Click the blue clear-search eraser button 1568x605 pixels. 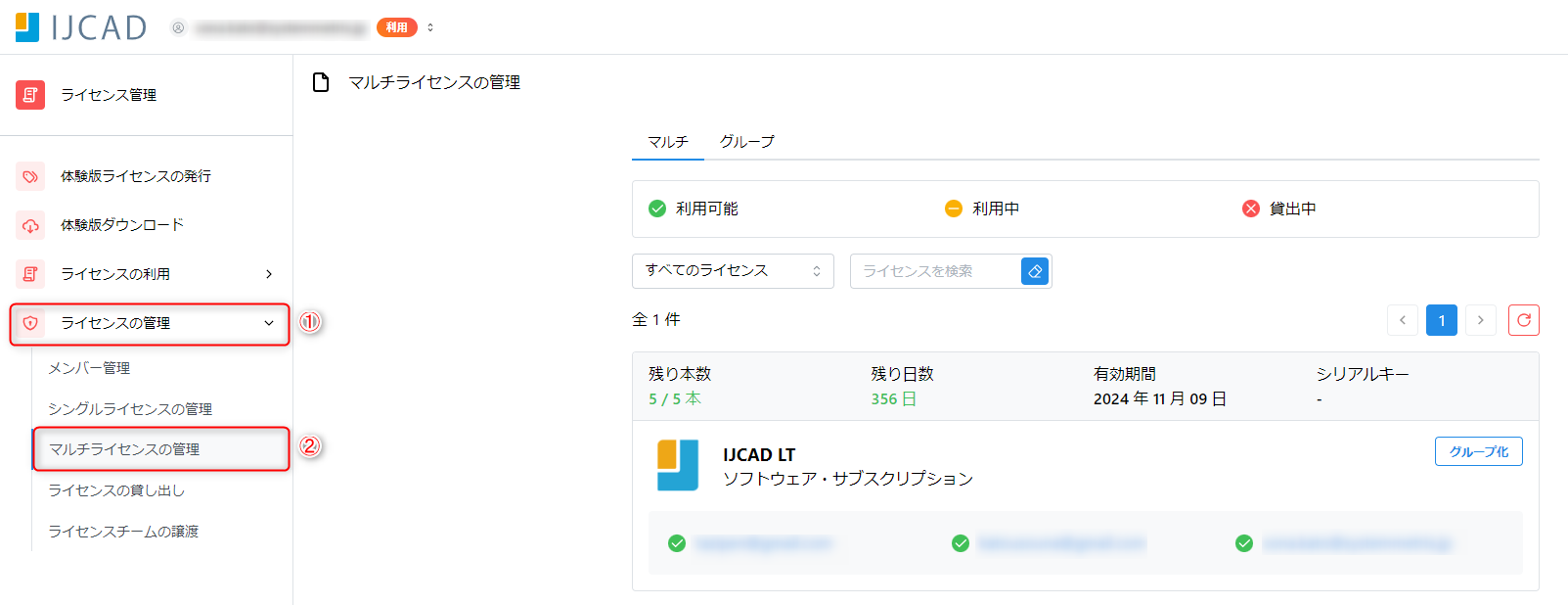tap(1035, 271)
